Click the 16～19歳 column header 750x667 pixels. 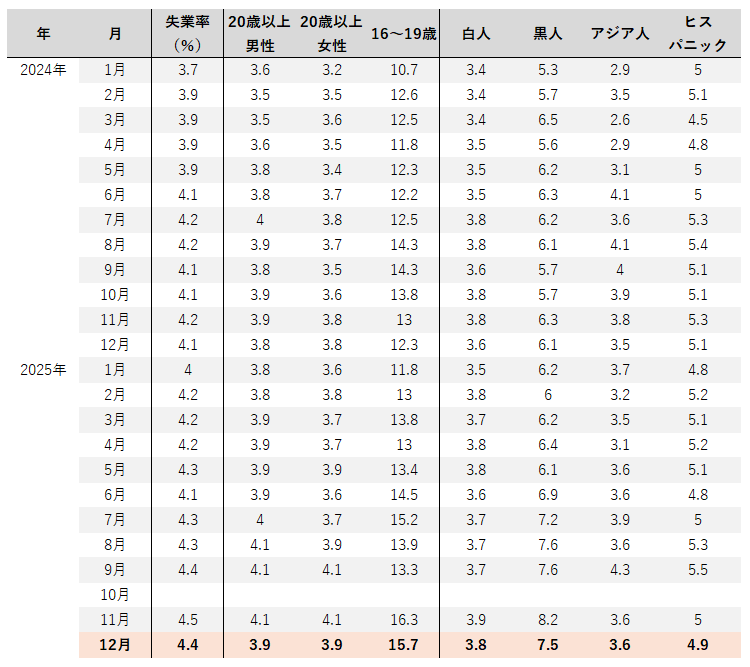coord(403,33)
